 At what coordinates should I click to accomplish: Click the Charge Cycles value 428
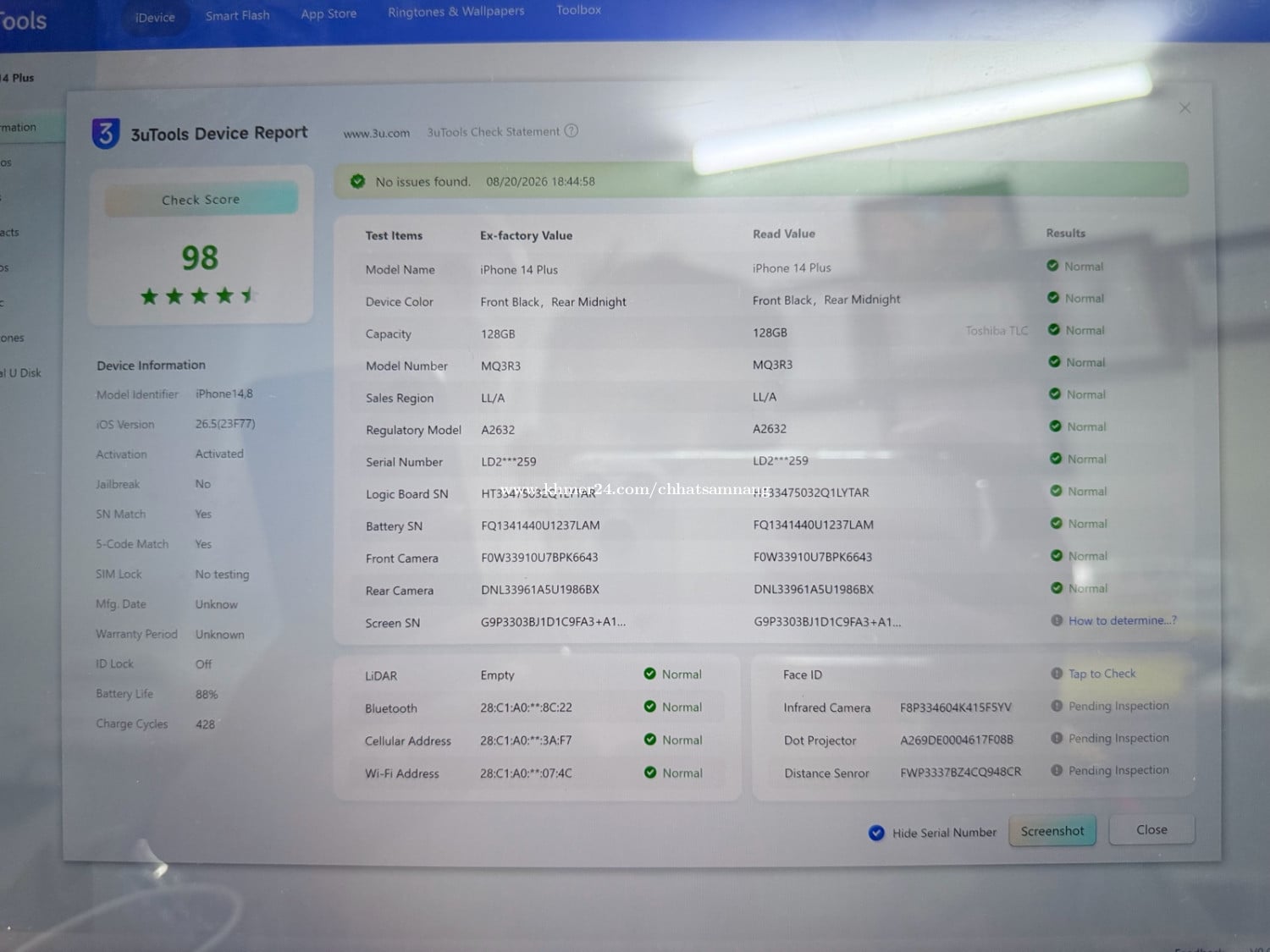coord(205,724)
